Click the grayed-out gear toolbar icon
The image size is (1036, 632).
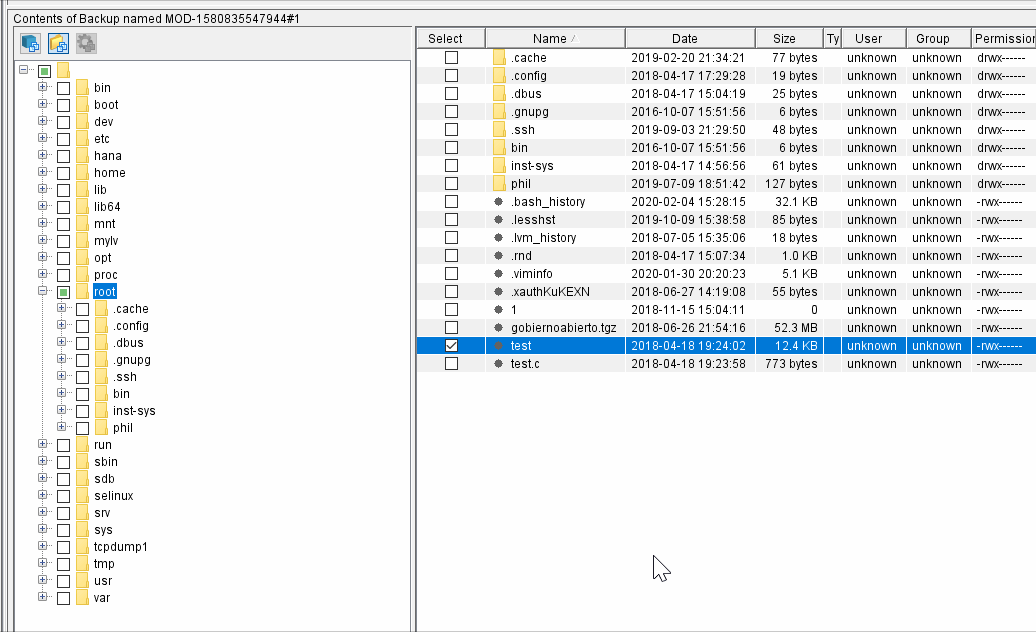tap(86, 44)
